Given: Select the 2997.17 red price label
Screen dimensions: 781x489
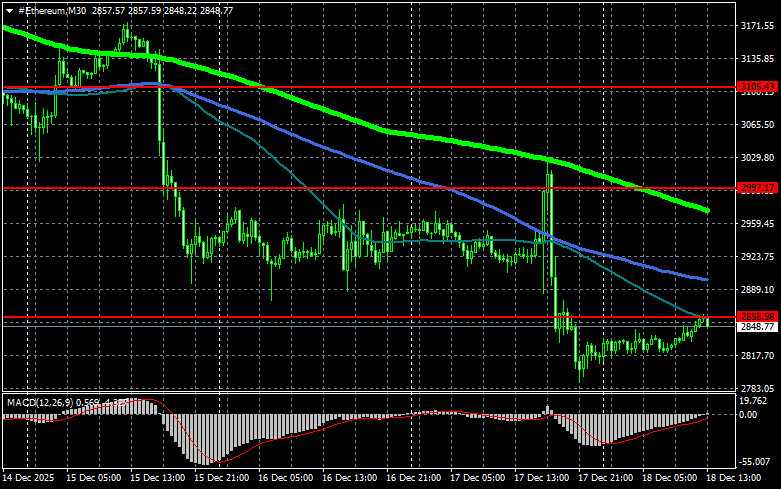Looking at the screenshot, I should pyautogui.click(x=757, y=188).
